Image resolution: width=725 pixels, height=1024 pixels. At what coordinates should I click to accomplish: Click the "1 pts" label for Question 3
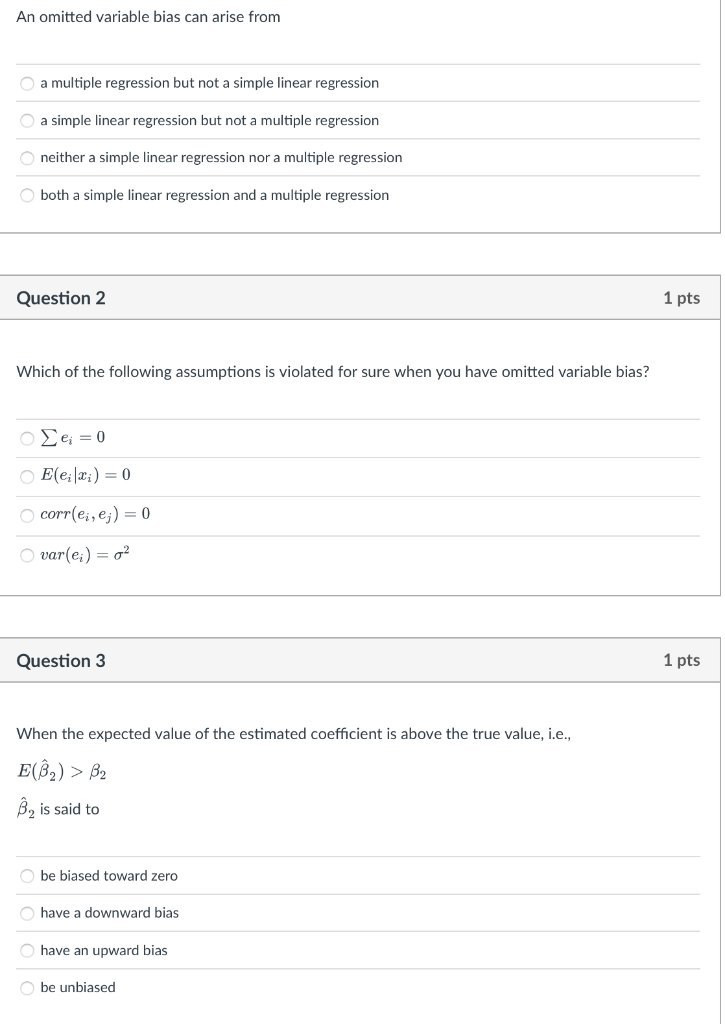683,660
